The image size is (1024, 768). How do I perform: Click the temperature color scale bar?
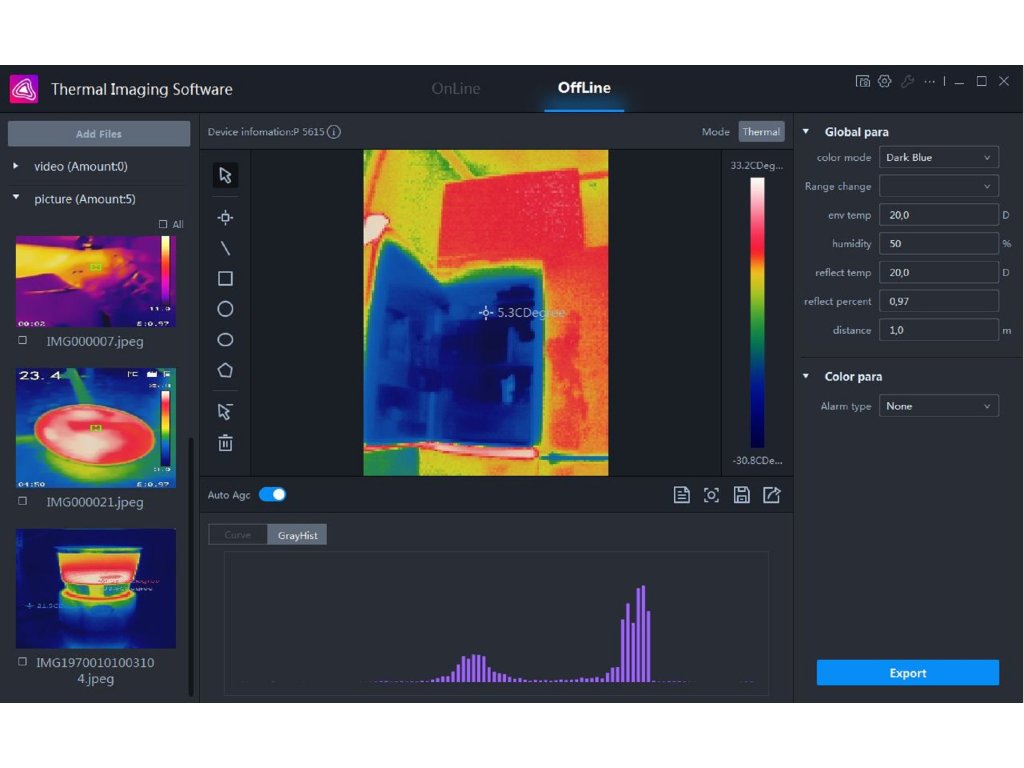pos(757,312)
